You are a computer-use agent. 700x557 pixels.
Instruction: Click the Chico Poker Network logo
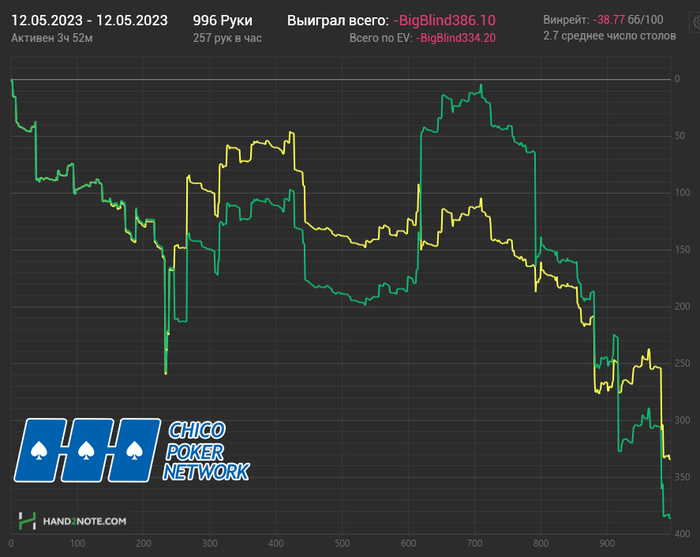coord(131,450)
